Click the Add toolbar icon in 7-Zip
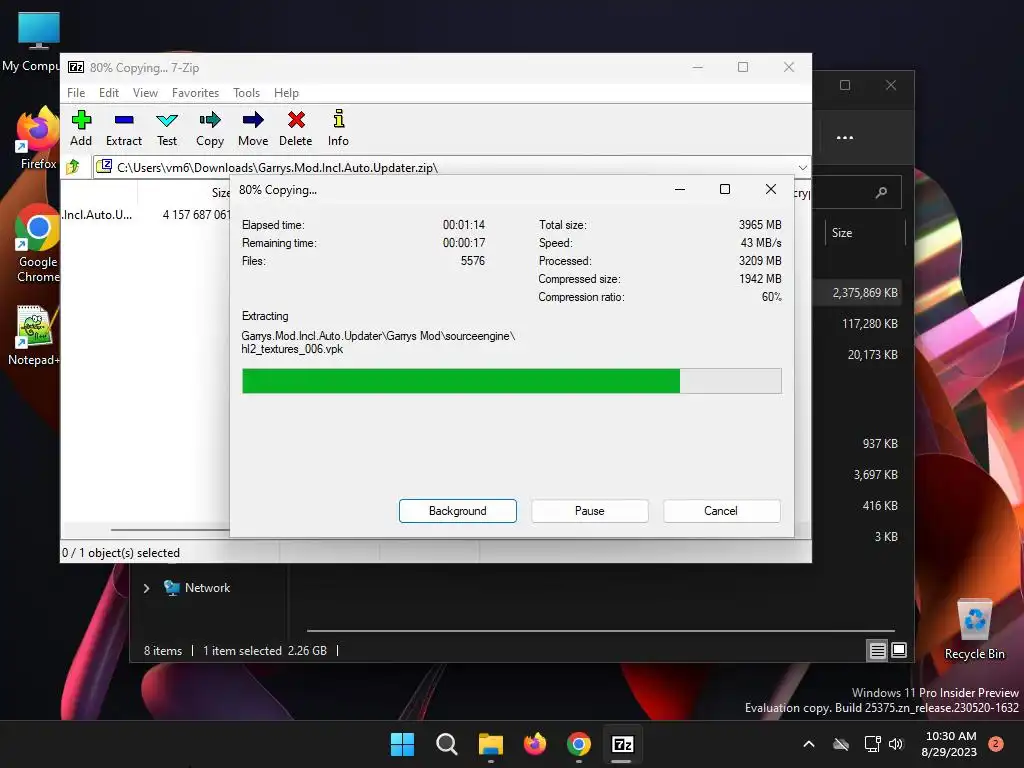 81,128
